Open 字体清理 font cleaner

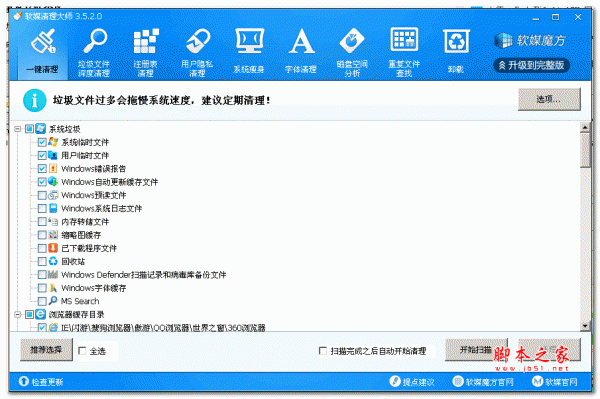click(301, 52)
